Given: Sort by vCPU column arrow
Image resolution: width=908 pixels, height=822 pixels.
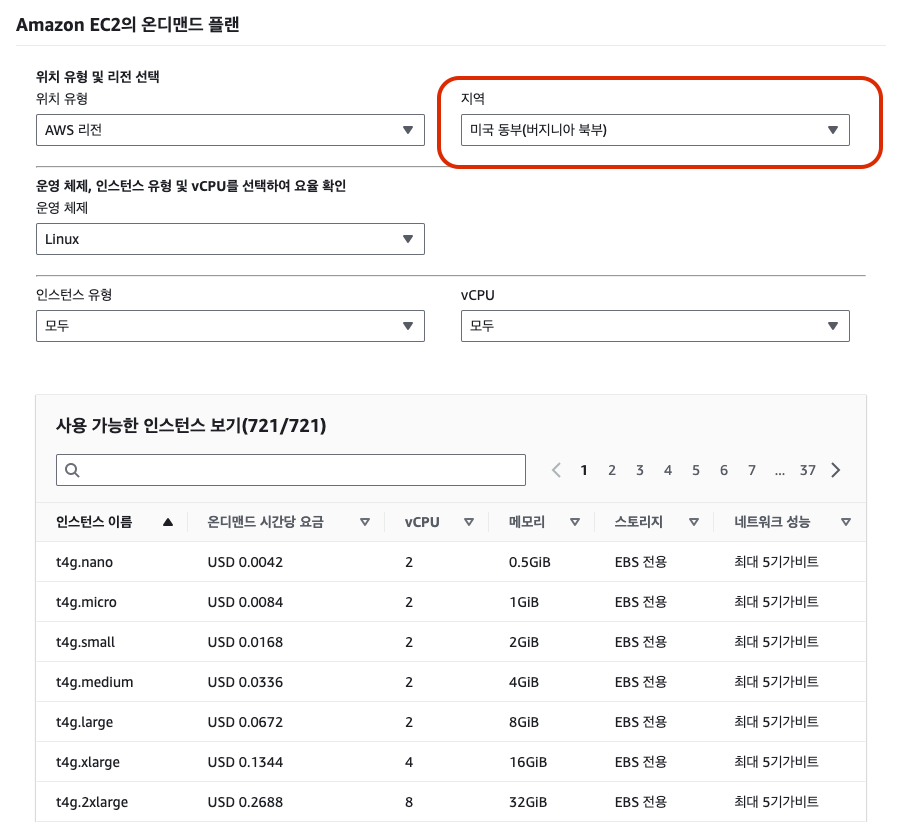Looking at the screenshot, I should (x=469, y=522).
